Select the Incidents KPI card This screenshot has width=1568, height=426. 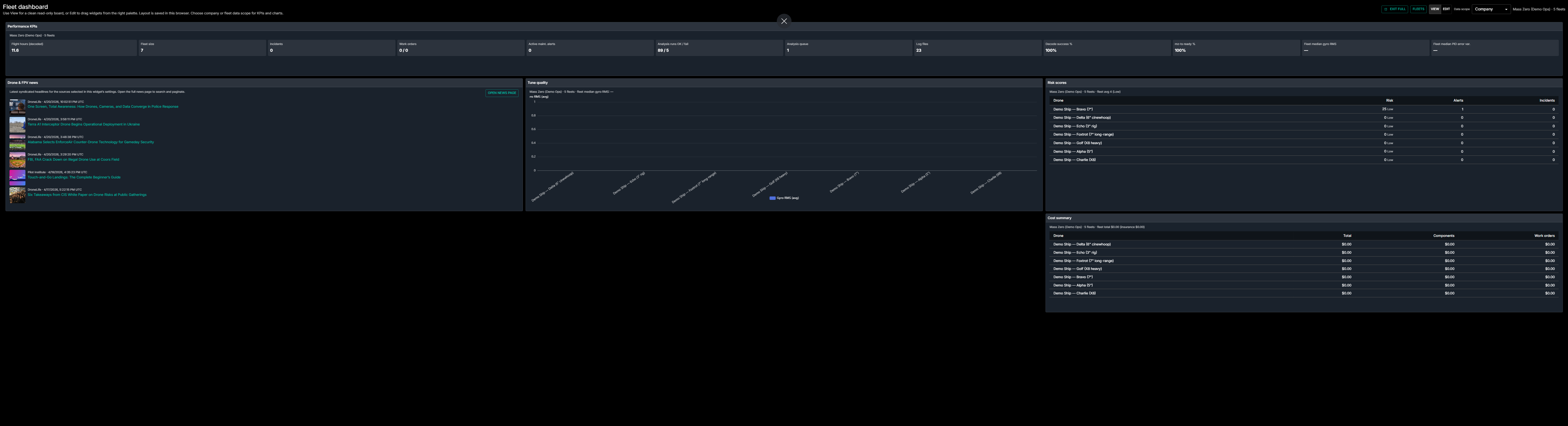[x=331, y=47]
